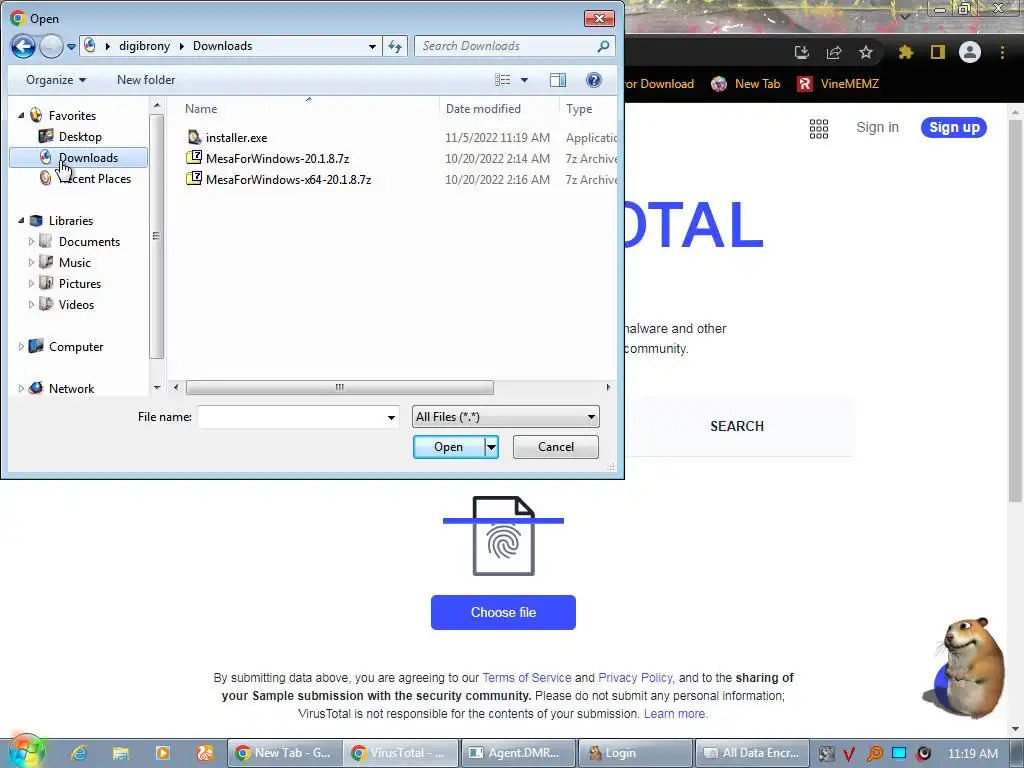Screen dimensions: 1024x768
Task: Bookmark this page with the star icon
Action: (866, 52)
